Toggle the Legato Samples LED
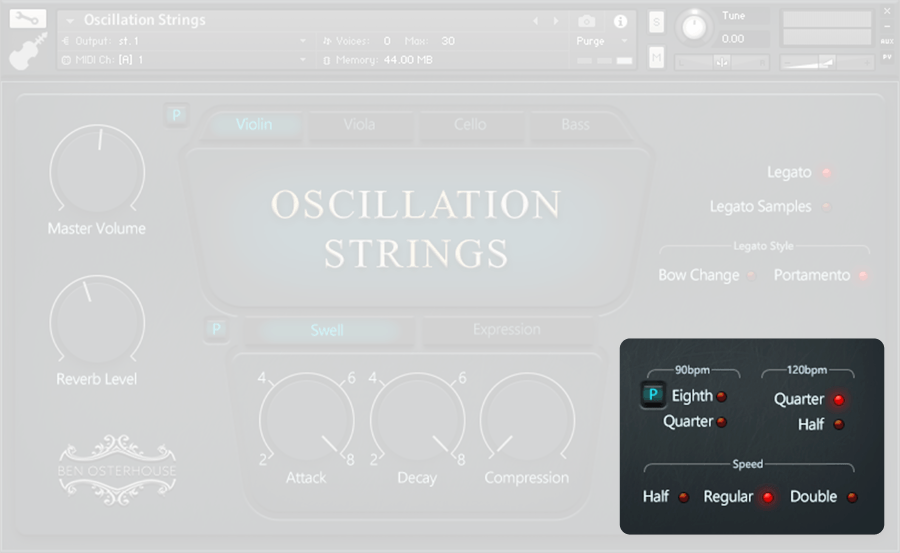 [x=827, y=207]
